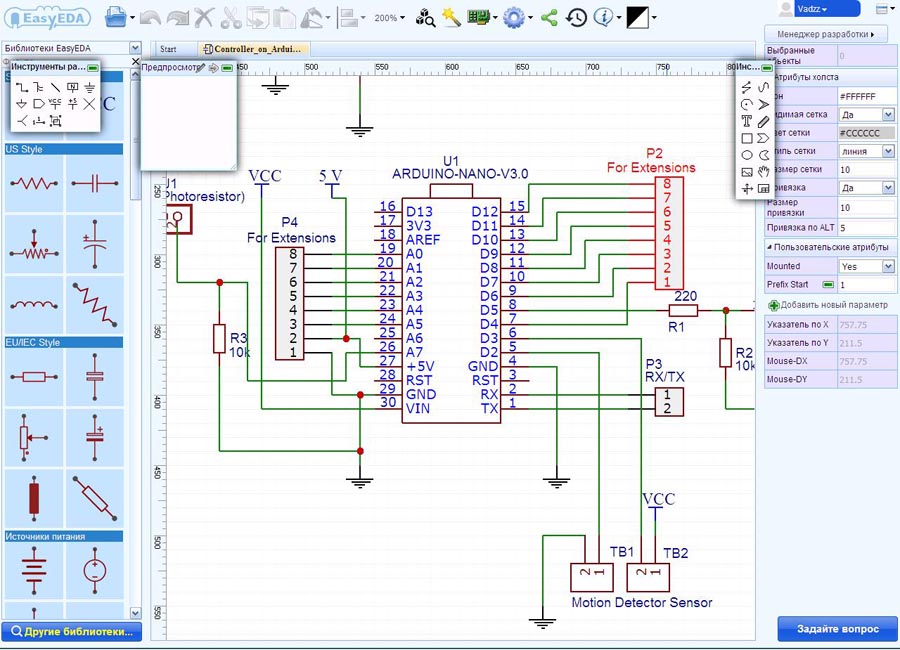Select the battery power source thumbnail
This screenshot has width=900, height=650.
coord(34,570)
